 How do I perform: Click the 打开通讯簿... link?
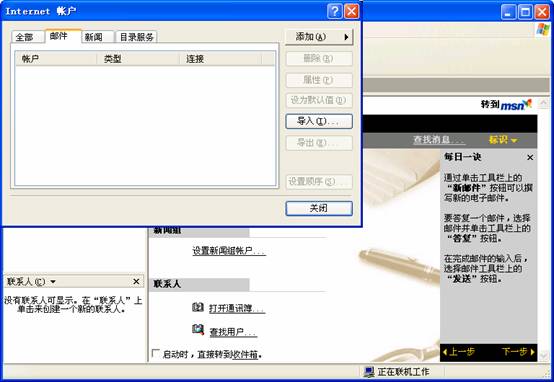click(x=237, y=308)
